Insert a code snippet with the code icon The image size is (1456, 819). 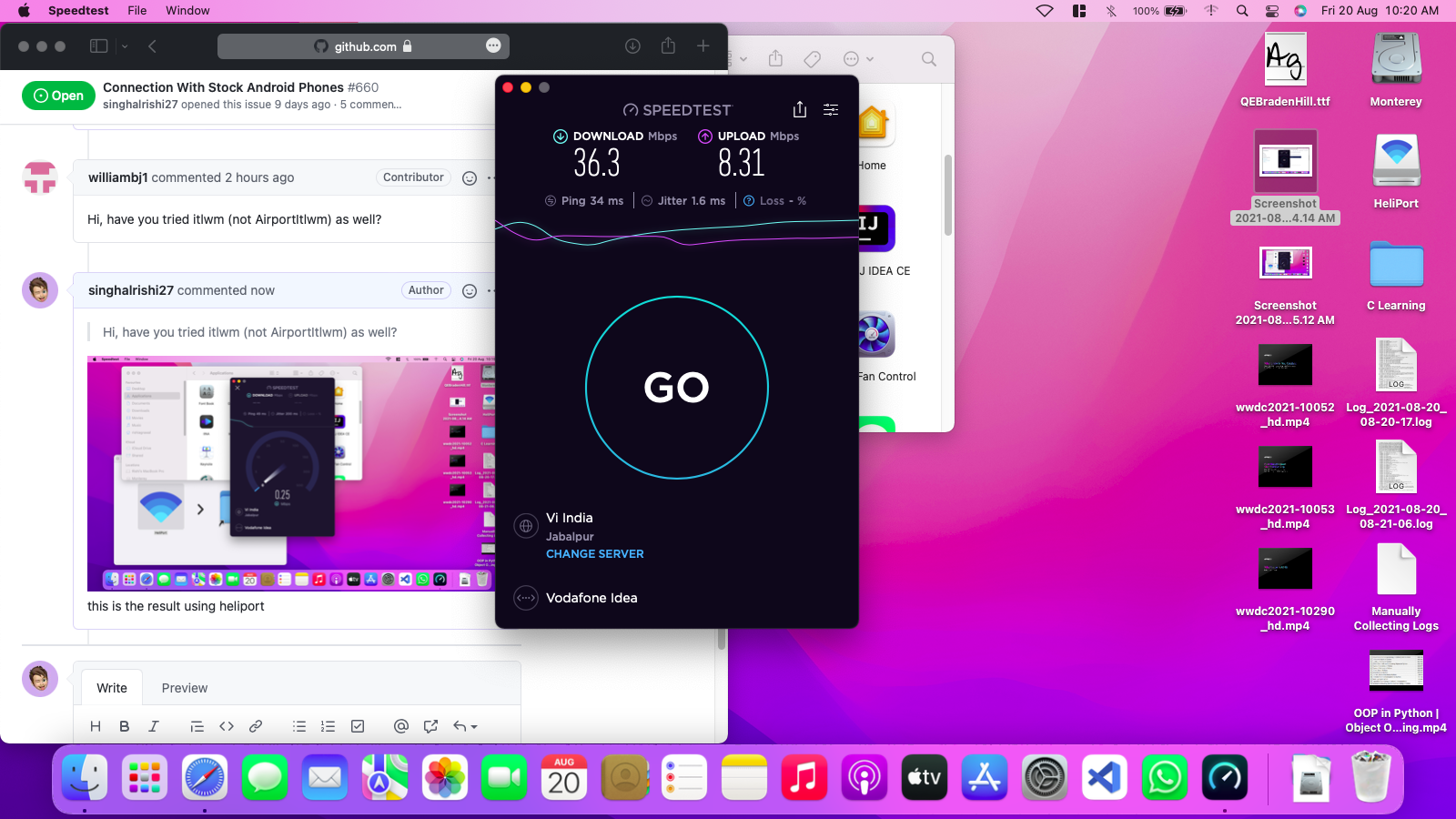tap(227, 726)
